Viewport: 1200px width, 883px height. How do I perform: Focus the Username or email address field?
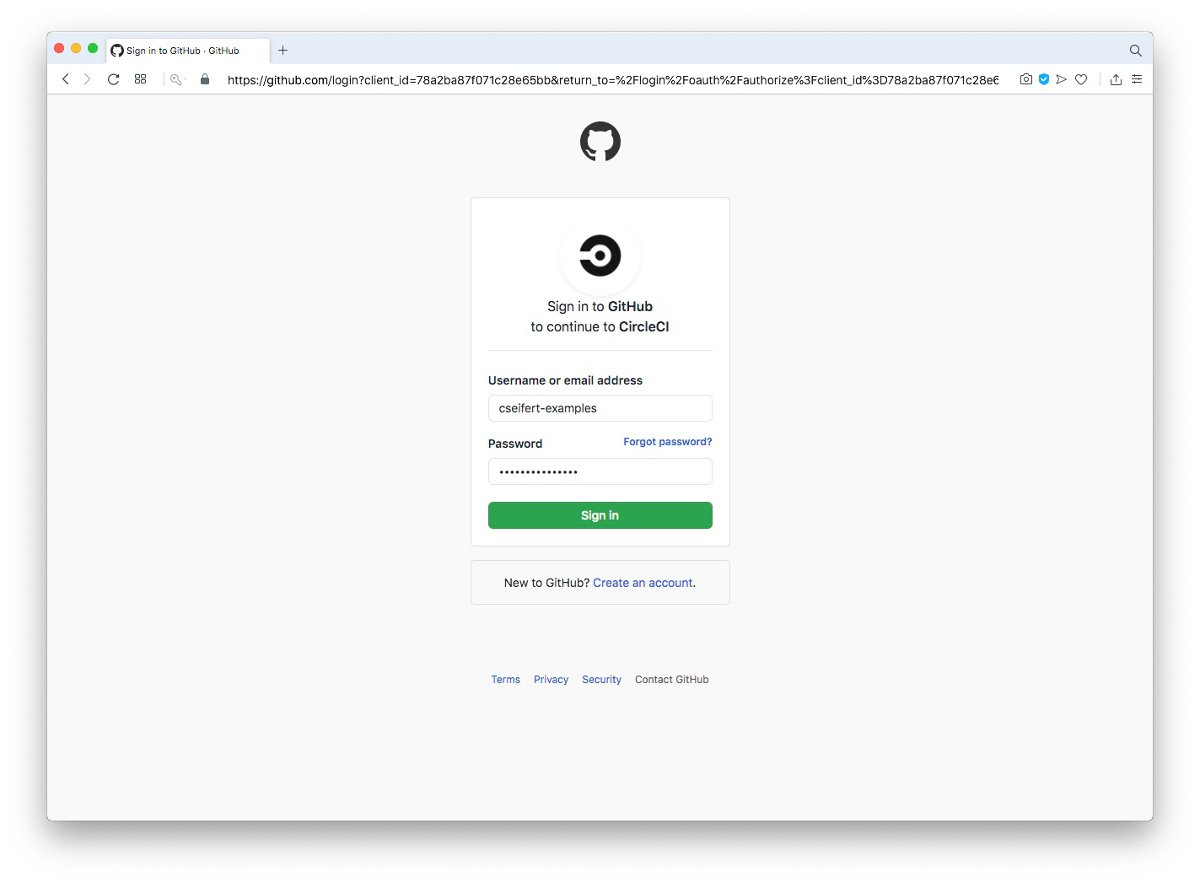click(x=600, y=408)
